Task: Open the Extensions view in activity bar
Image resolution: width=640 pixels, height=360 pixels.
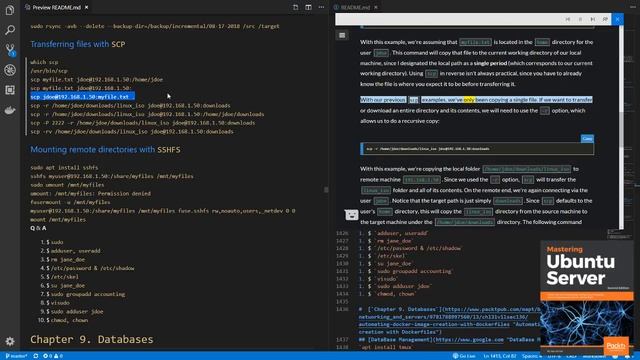Action: tap(10, 90)
